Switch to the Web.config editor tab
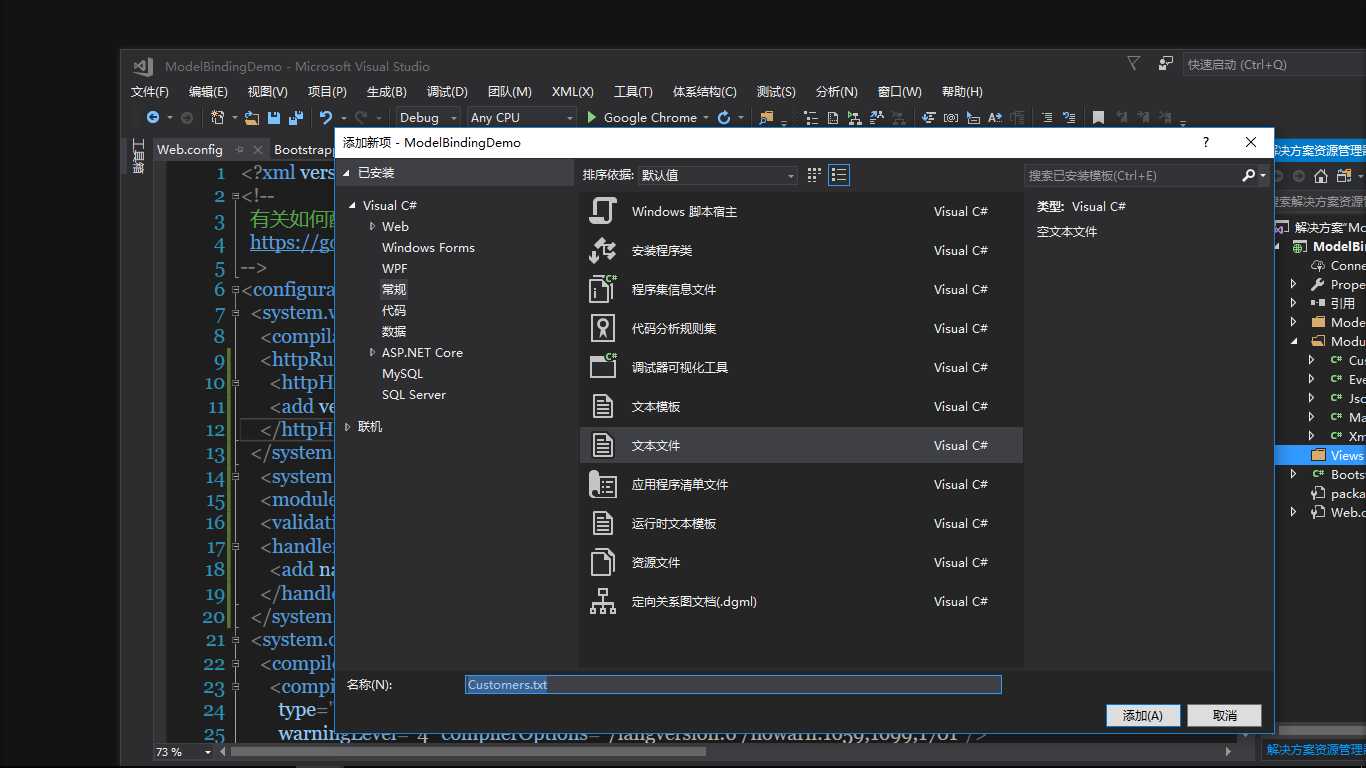This screenshot has height=768, width=1366. pos(190,149)
